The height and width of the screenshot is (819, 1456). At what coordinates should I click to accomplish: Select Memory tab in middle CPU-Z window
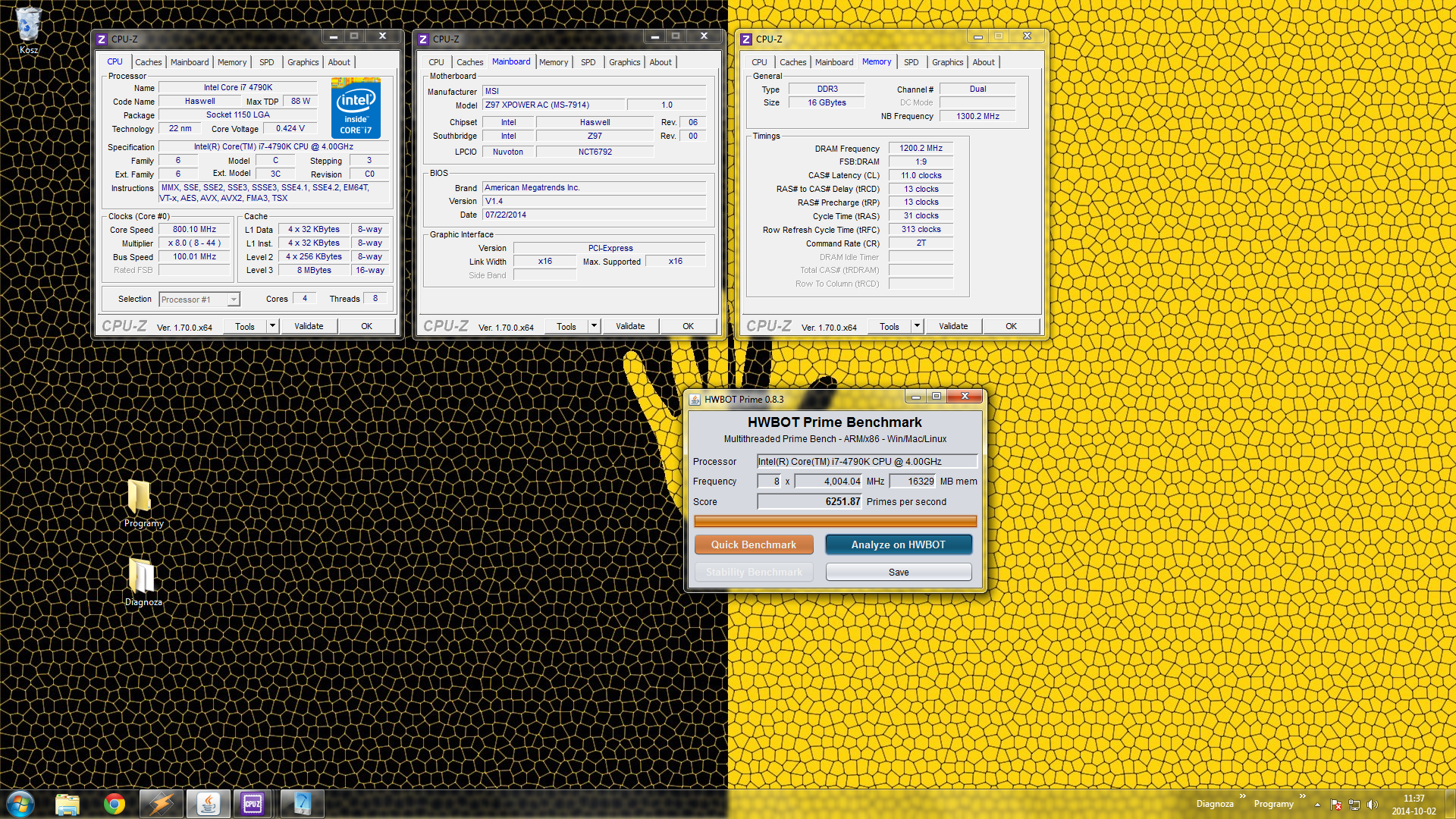tap(553, 62)
